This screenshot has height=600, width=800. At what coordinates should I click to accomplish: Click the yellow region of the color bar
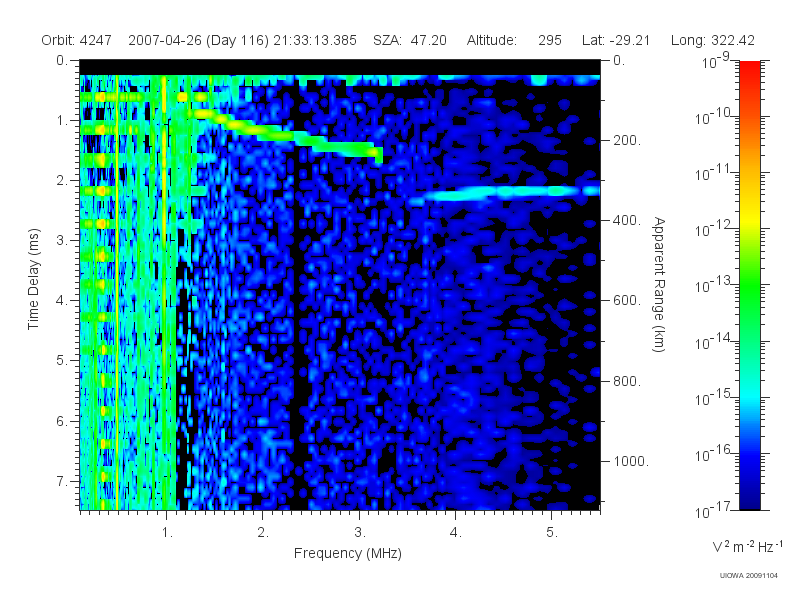[749, 219]
